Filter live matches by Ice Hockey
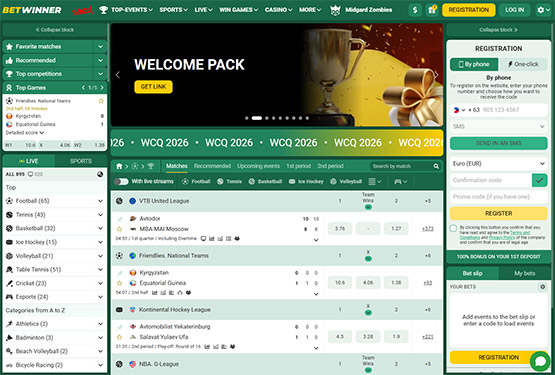Viewport: 555px width, 375px height. pyautogui.click(x=306, y=181)
